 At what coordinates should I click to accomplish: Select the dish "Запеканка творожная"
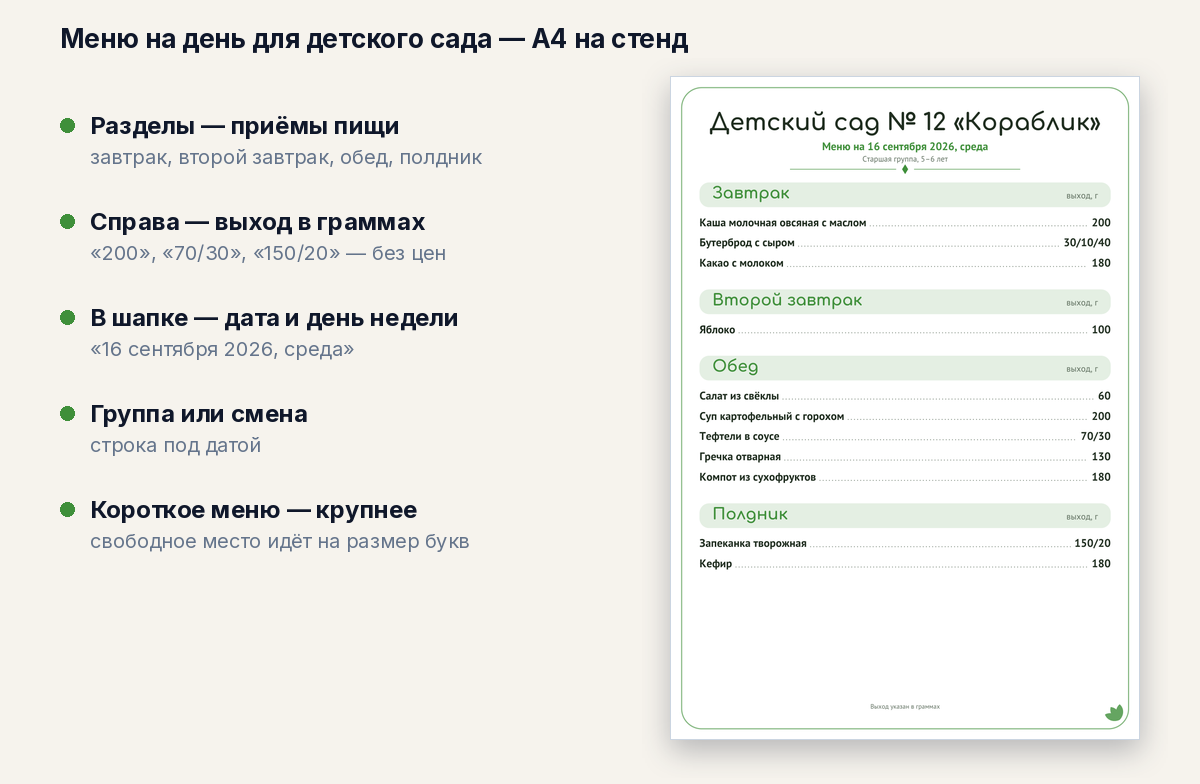[753, 544]
